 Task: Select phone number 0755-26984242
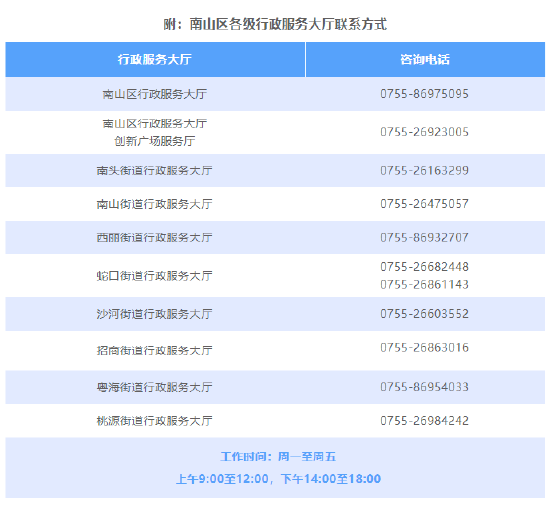425,420
